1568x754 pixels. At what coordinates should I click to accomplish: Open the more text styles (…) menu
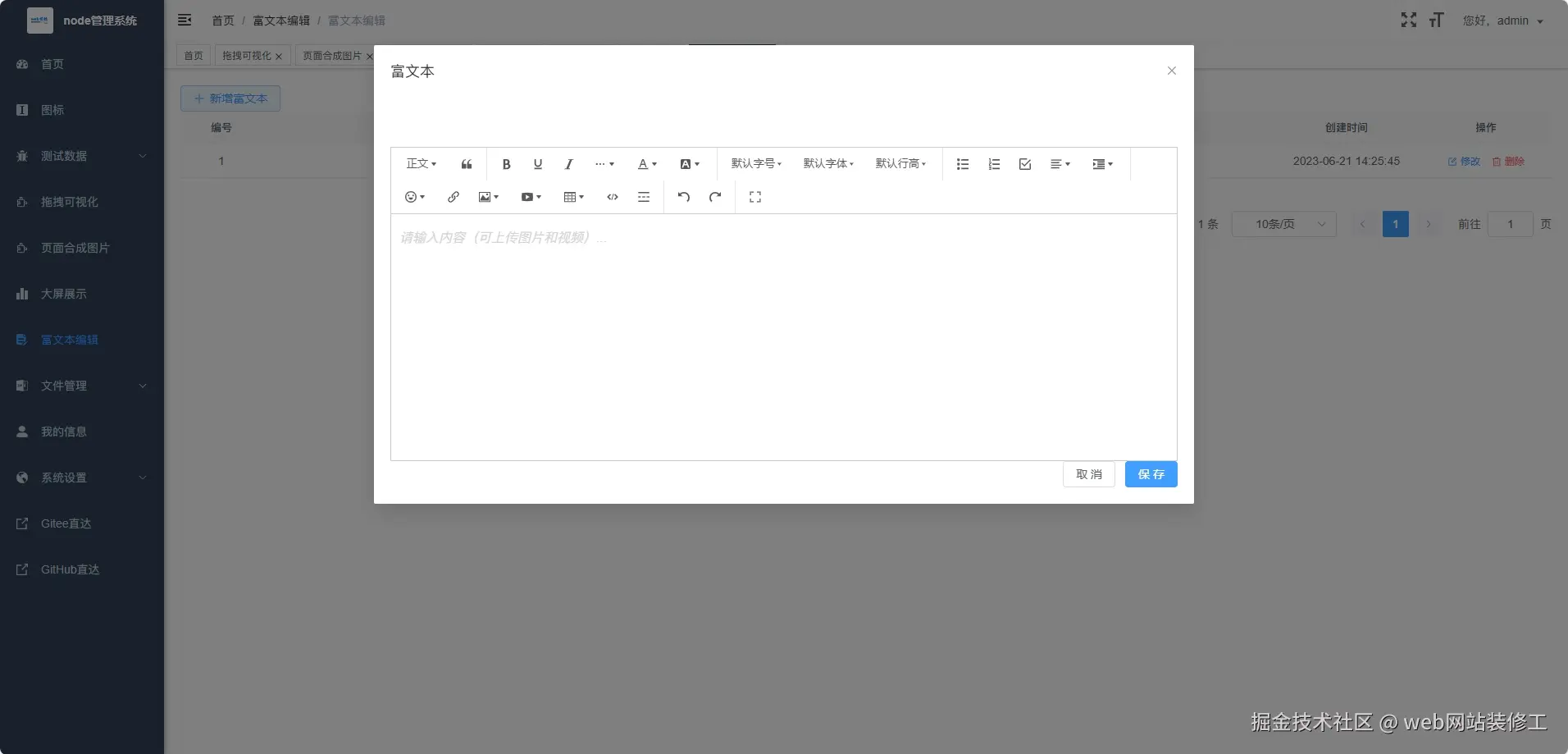click(x=604, y=164)
